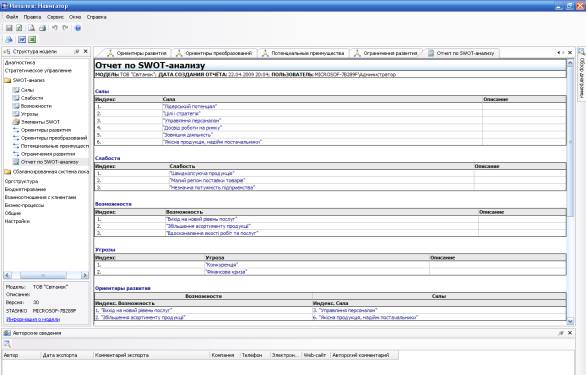
Task: Click the search magnifier icon in Авторские сведения
Action: (x=7, y=344)
